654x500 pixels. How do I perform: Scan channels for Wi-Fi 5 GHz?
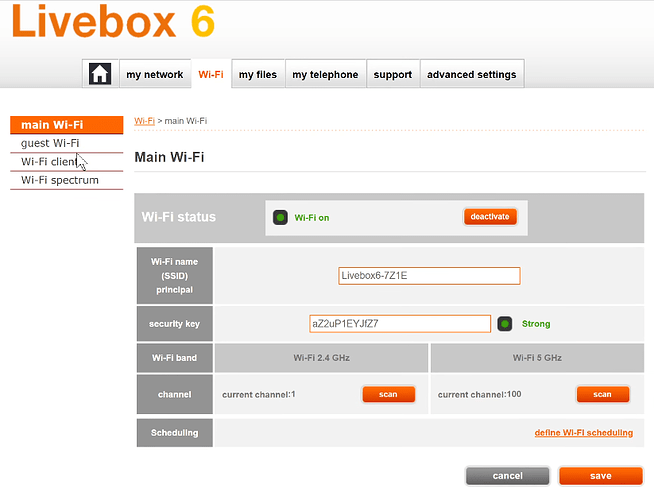(x=603, y=394)
